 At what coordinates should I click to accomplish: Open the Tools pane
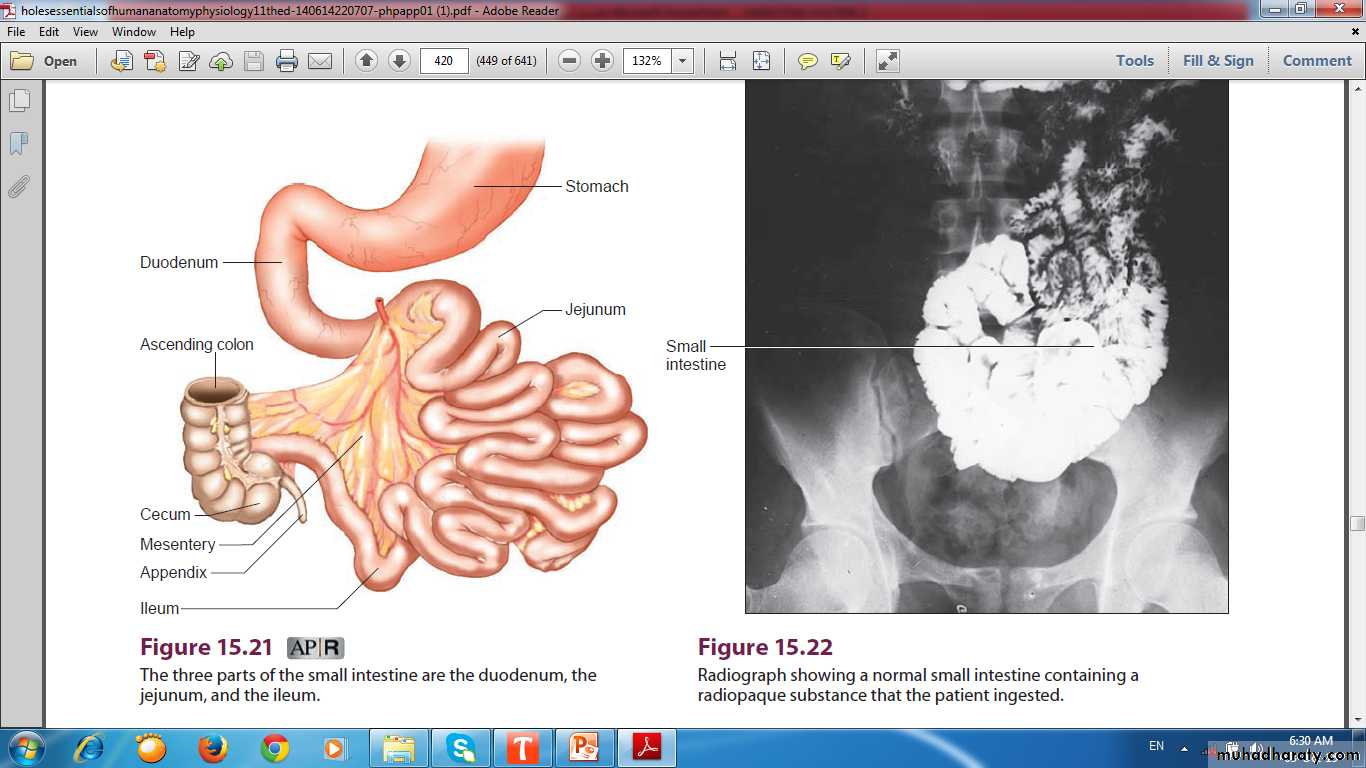click(1135, 61)
